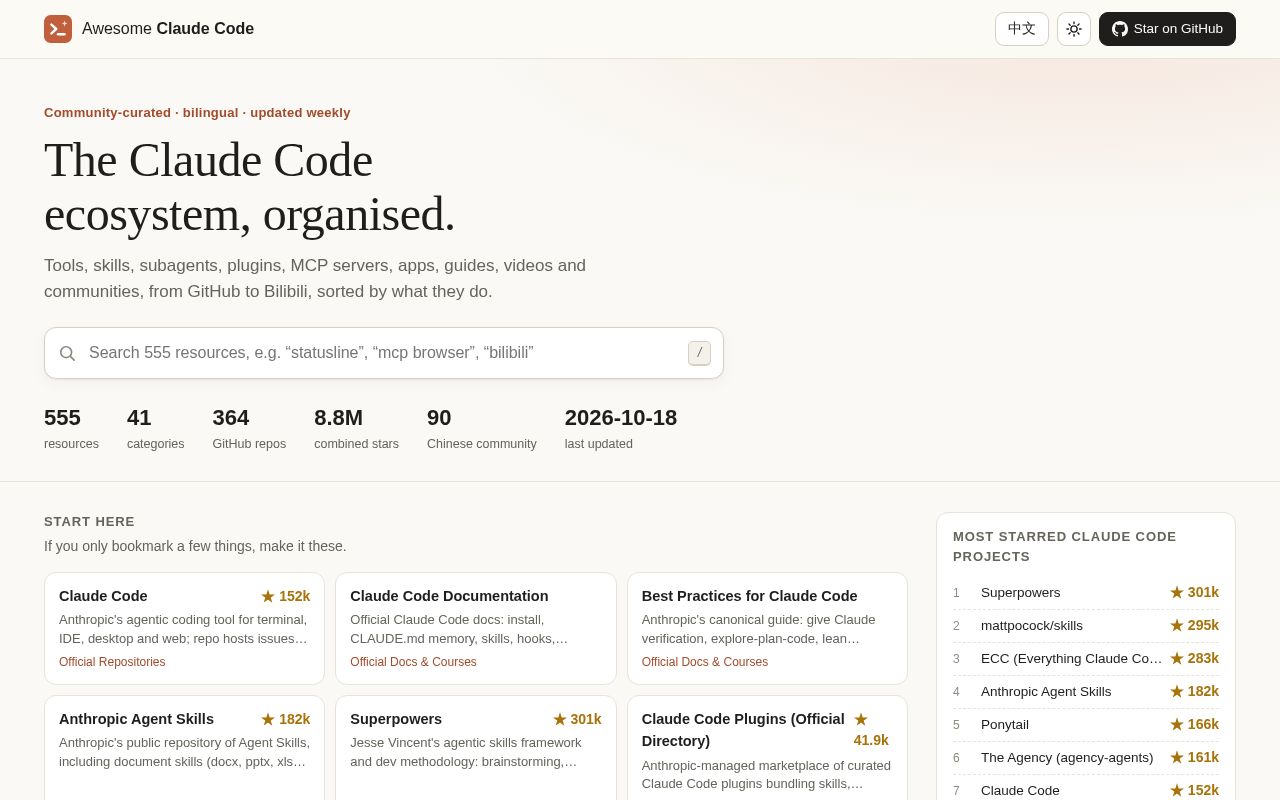Viewport: 1280px width, 800px height.
Task: Click the 166k star count beside Ponytail
Action: pos(1195,725)
